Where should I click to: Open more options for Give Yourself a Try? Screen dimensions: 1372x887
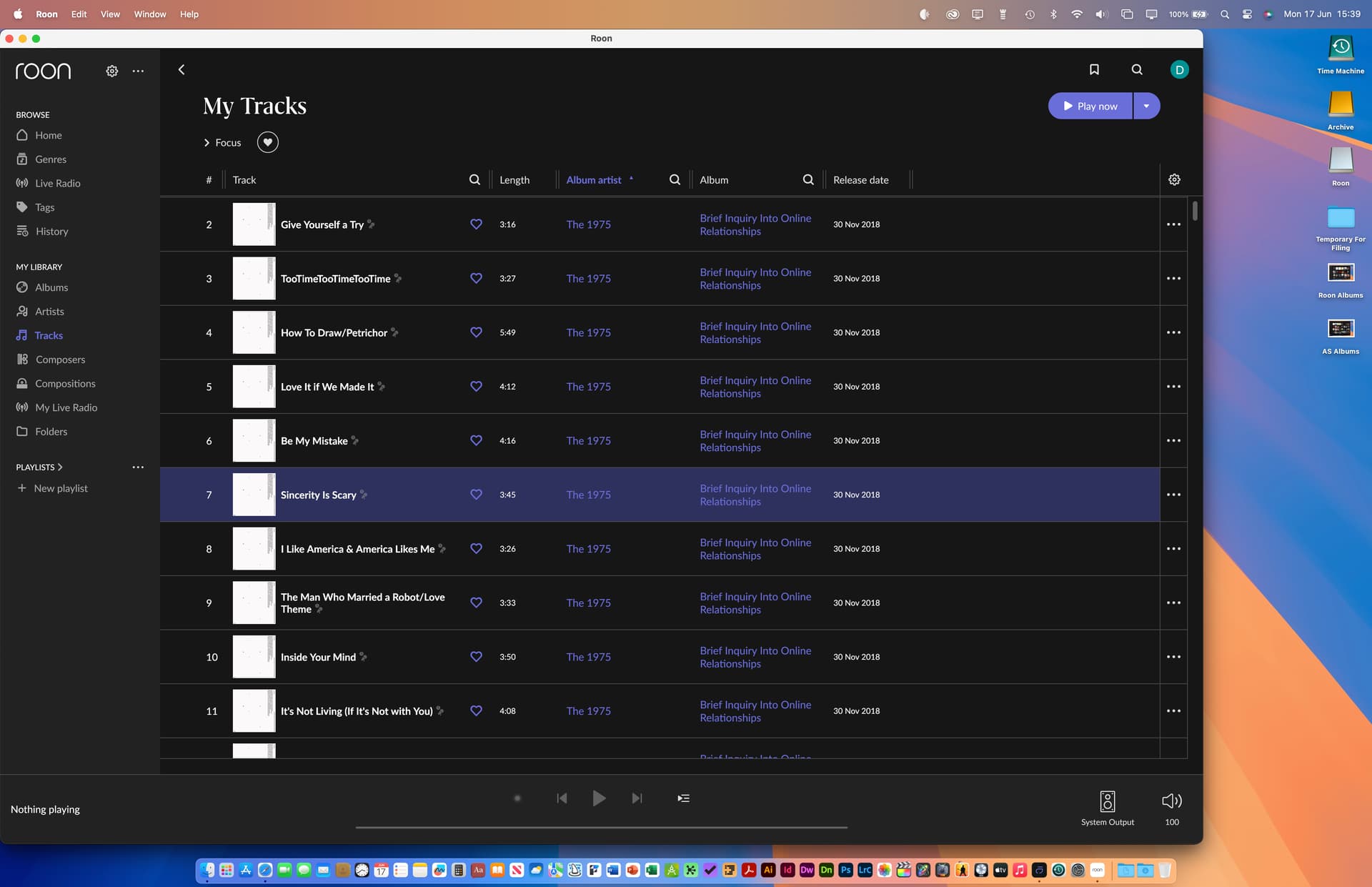click(x=1173, y=224)
